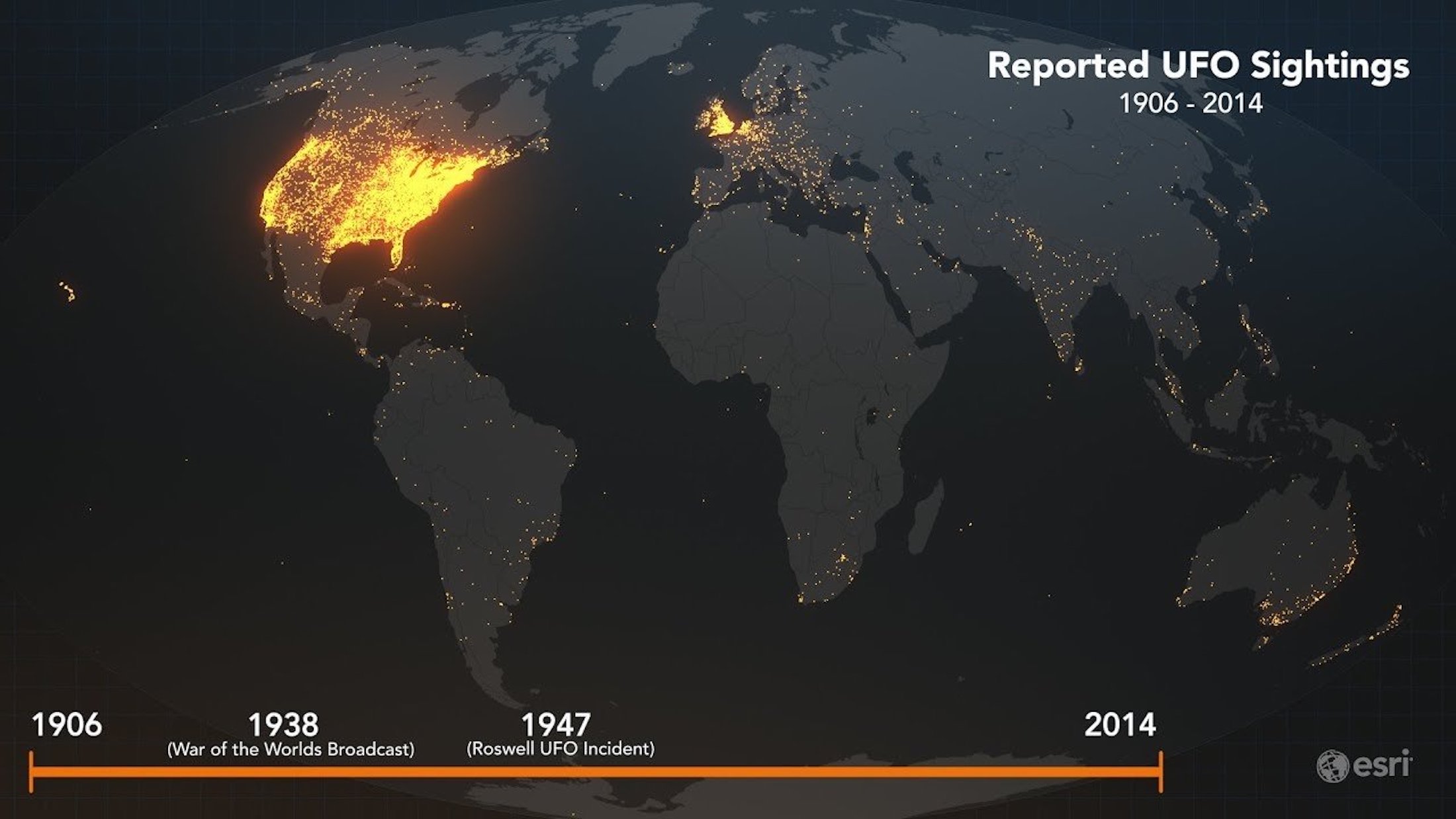Click the Reported UFO Sightings title

(x=1198, y=66)
